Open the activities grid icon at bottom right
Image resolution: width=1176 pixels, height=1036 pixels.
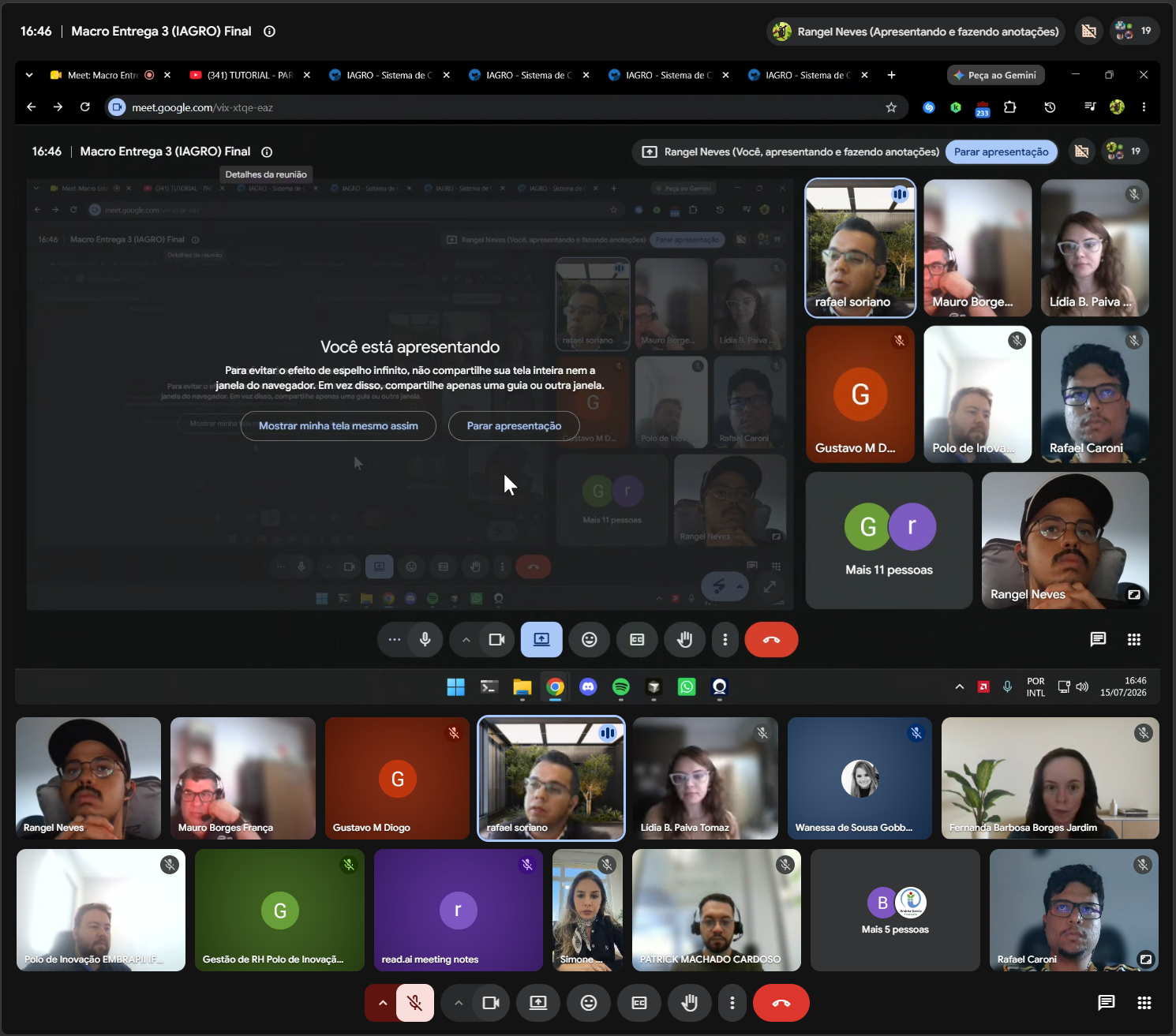click(x=1144, y=1003)
